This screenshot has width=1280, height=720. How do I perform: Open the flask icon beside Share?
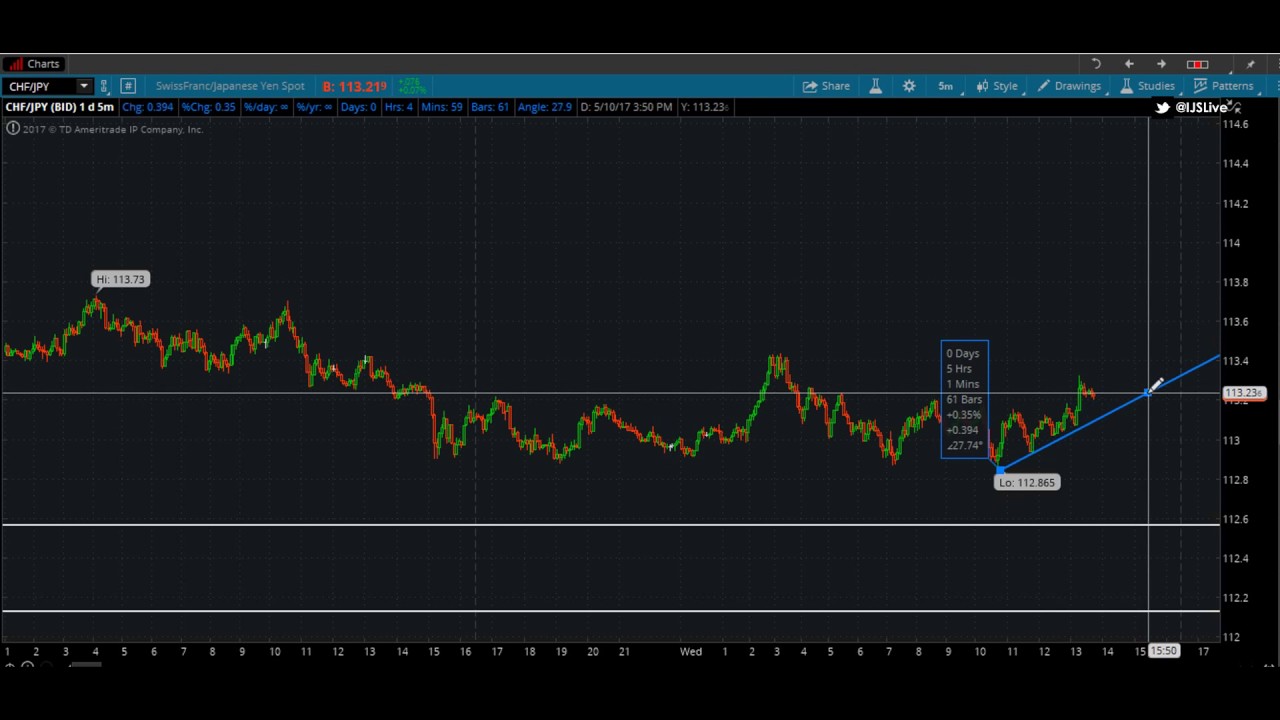click(x=875, y=86)
